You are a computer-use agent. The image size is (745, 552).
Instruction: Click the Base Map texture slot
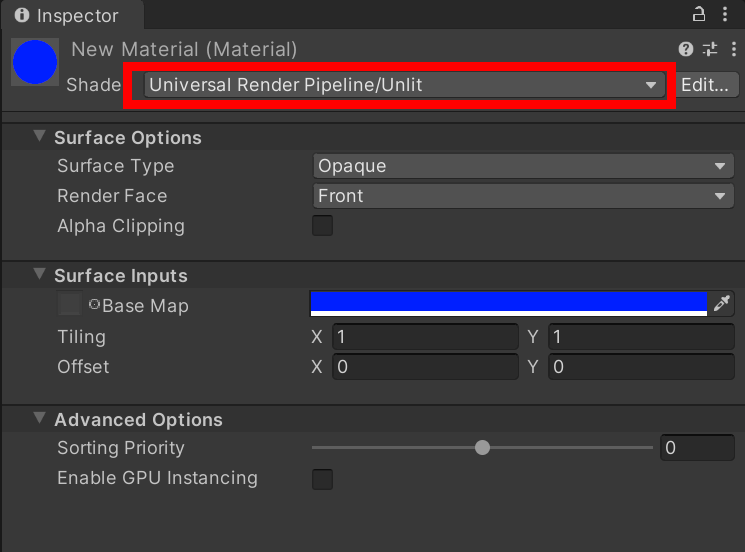[x=70, y=304]
